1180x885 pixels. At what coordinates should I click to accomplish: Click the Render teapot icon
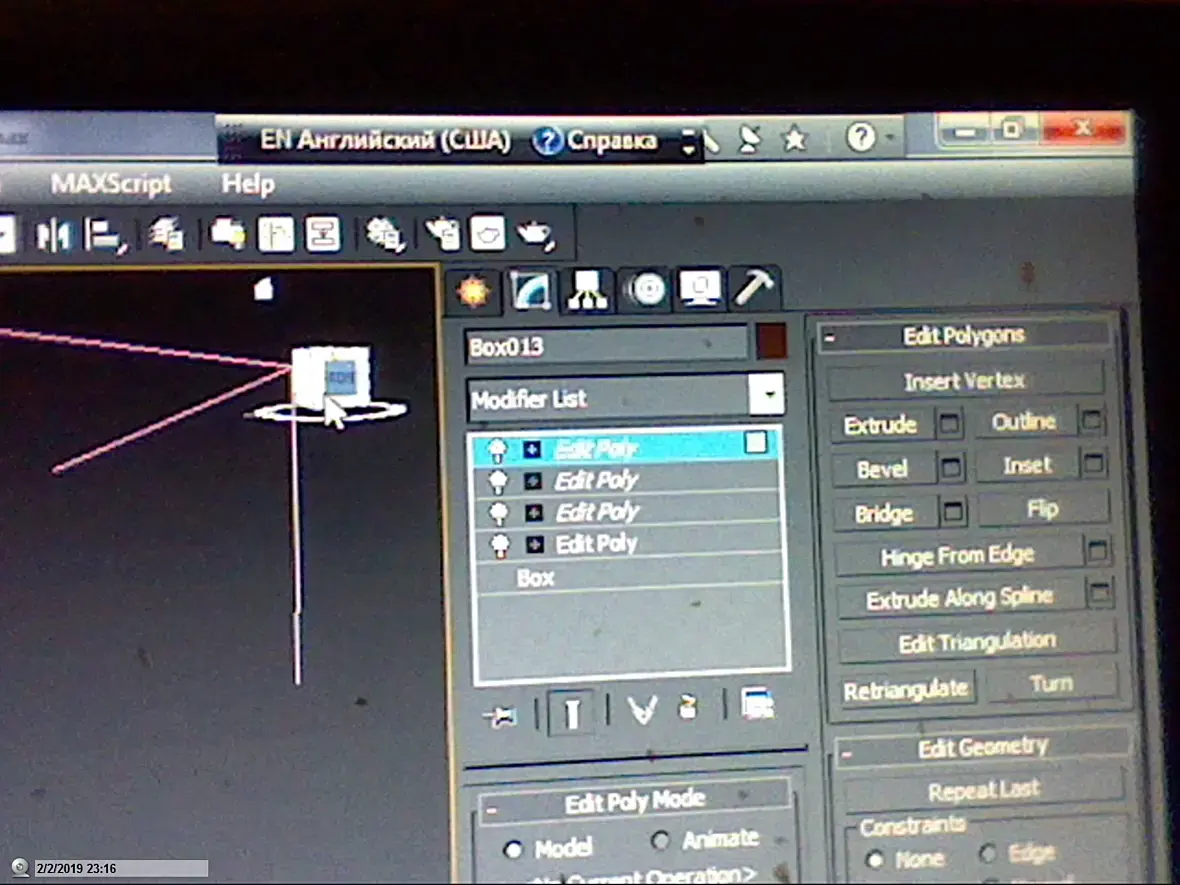click(535, 234)
